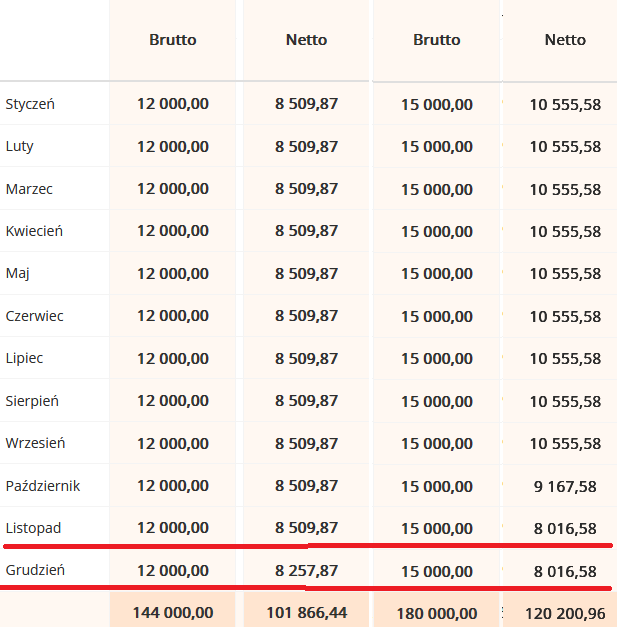Viewport: 617px width, 627px height.
Task: Click the 144 000,00 gross total
Action: tap(173, 612)
